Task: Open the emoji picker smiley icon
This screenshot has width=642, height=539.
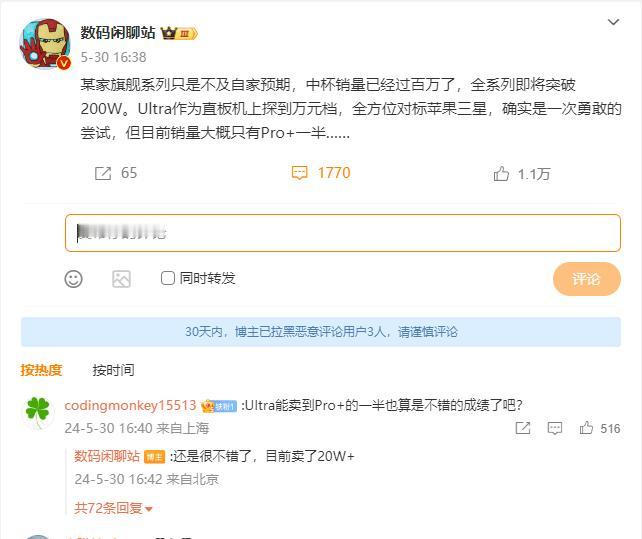Action: pos(74,279)
